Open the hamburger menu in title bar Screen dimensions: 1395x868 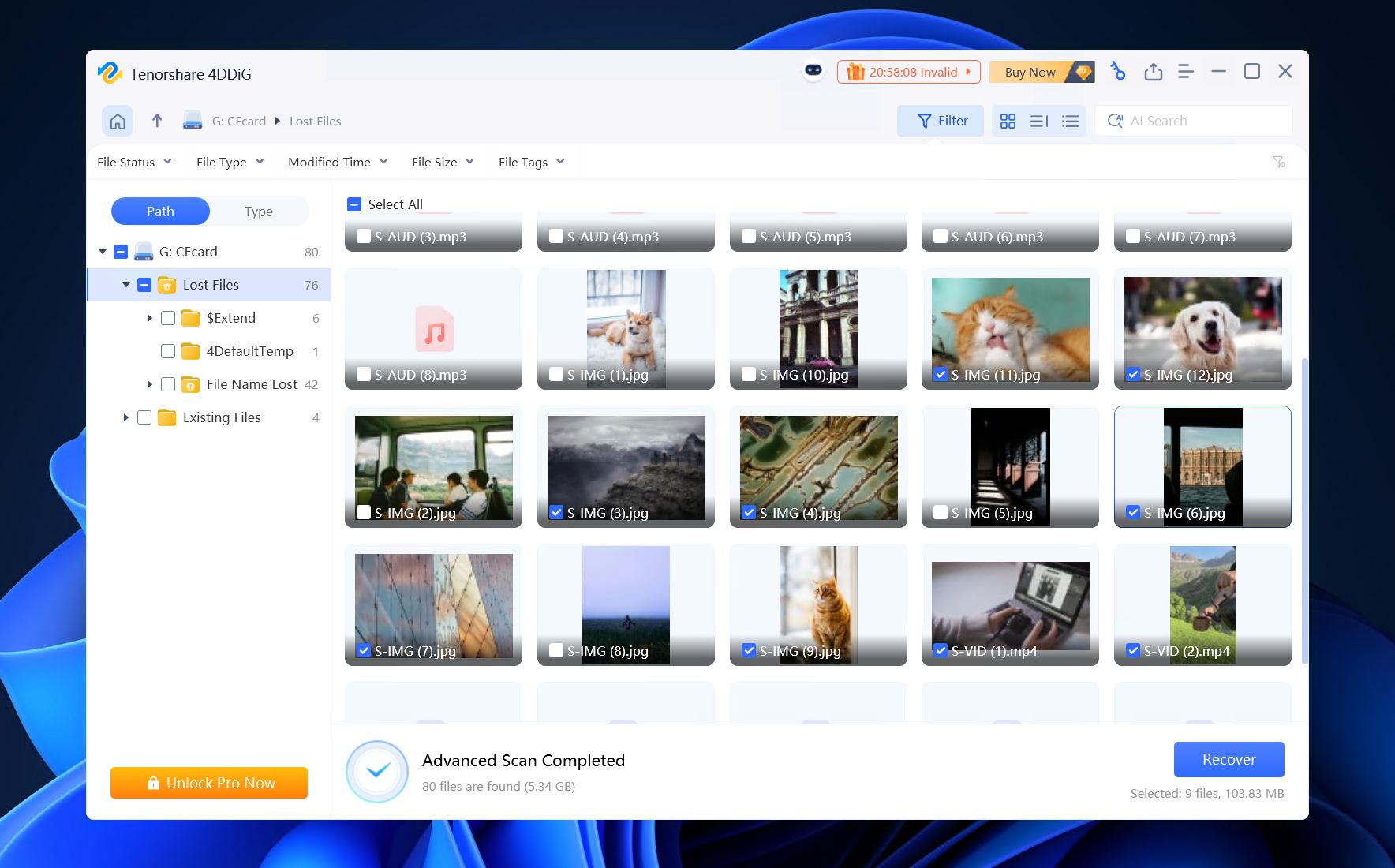point(1185,72)
